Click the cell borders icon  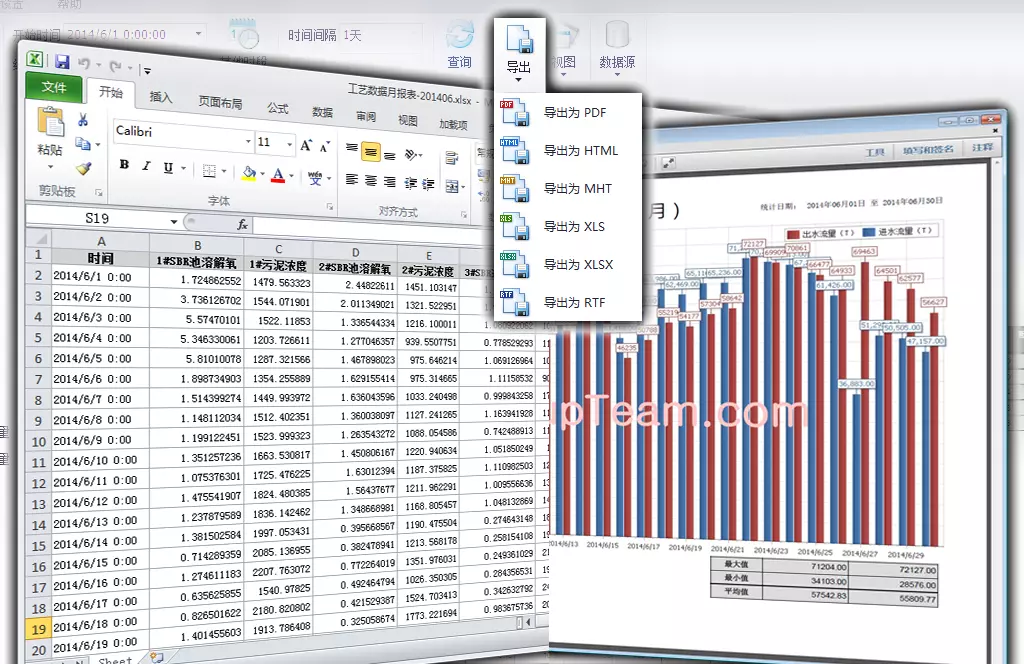pyautogui.click(x=209, y=171)
